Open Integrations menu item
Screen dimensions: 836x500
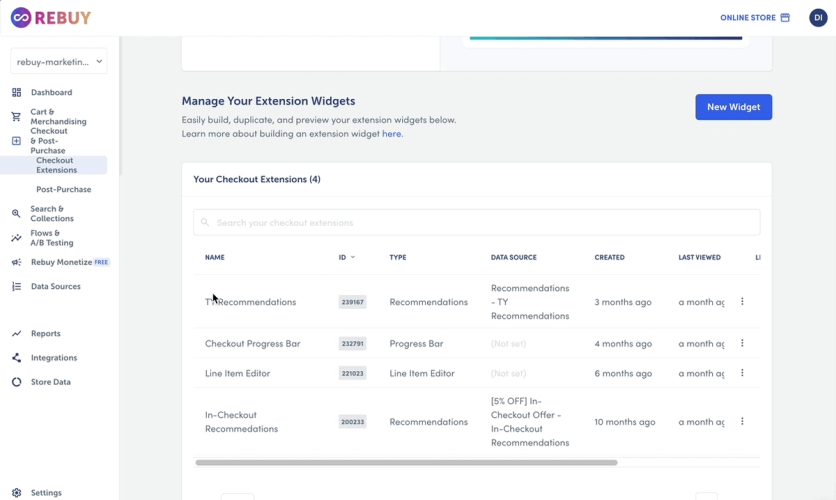[x=54, y=358]
